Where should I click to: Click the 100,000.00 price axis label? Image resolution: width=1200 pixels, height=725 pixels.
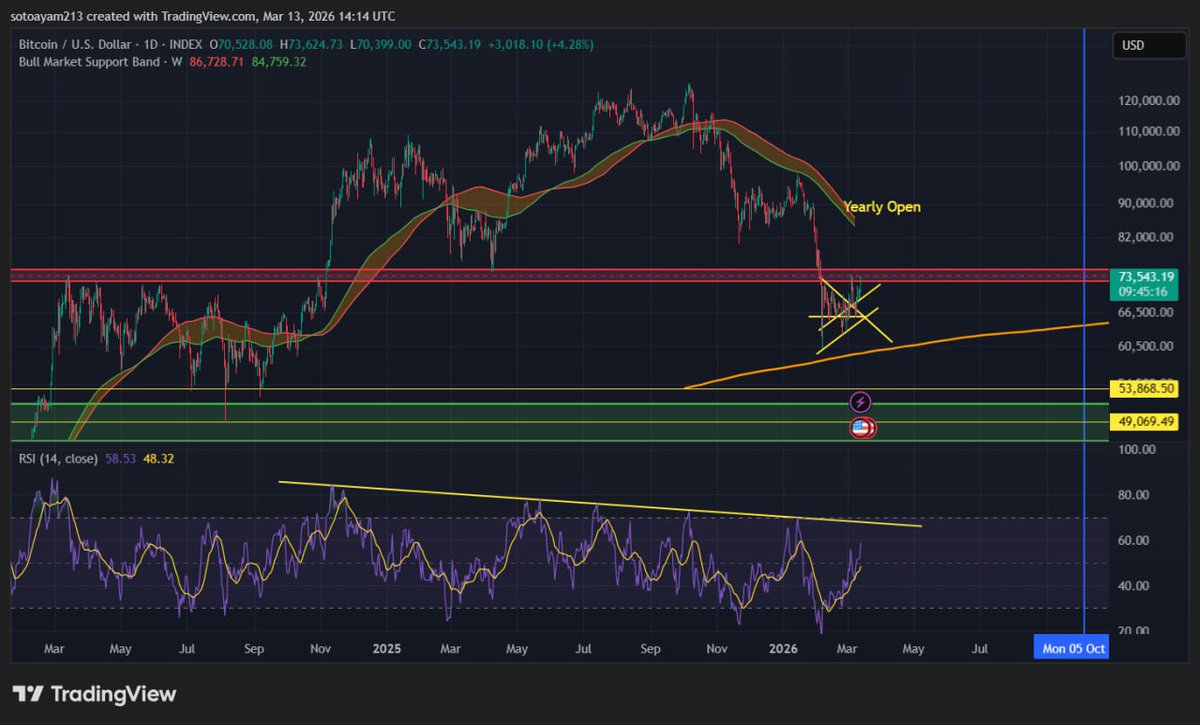click(1150, 166)
